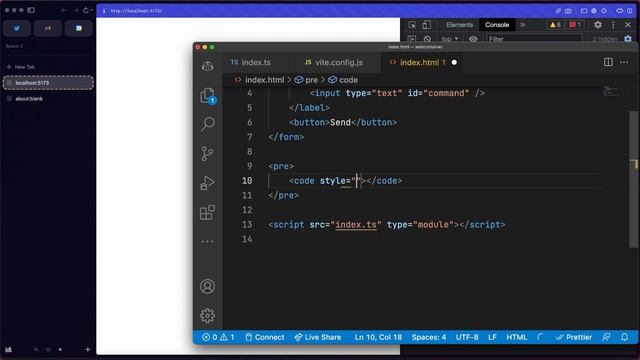Add new item plus in sidebar bottom
This screenshot has width=640, height=360.
[87, 349]
